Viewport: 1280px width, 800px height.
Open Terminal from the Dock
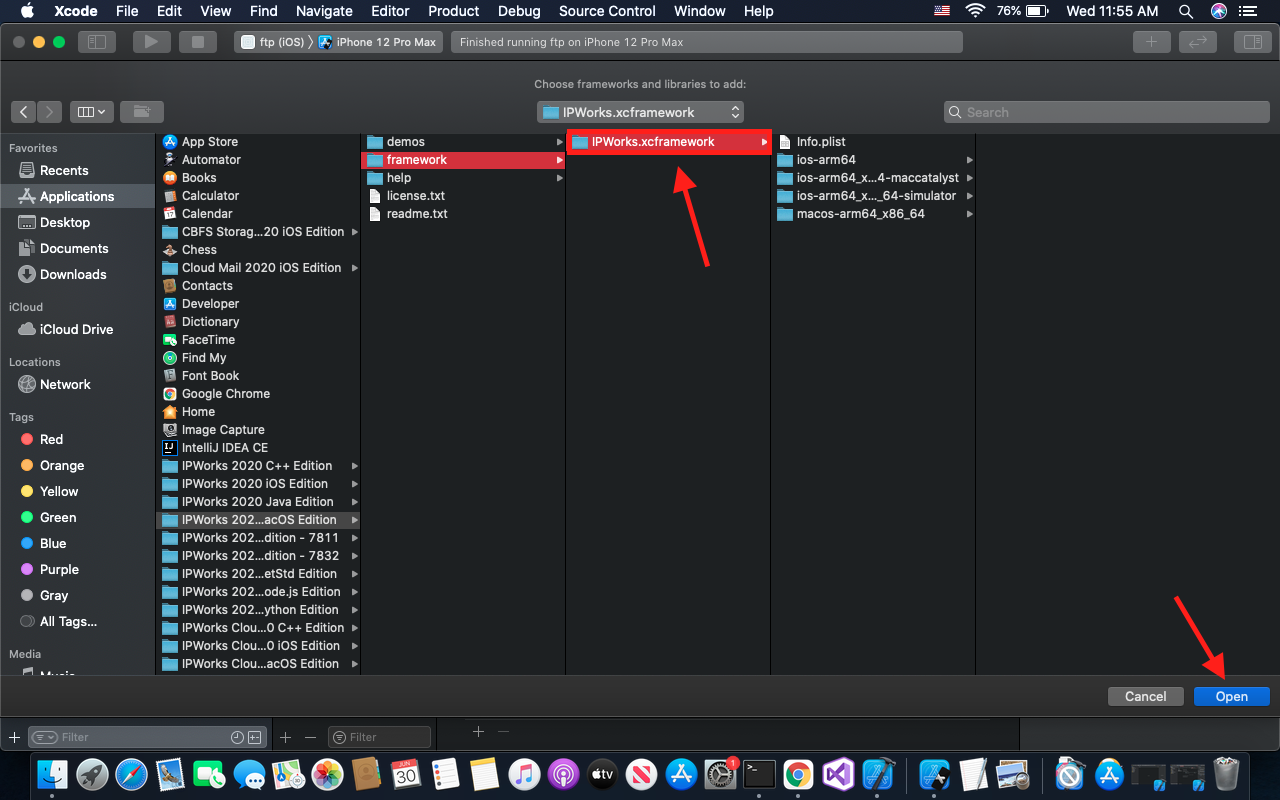tap(759, 774)
